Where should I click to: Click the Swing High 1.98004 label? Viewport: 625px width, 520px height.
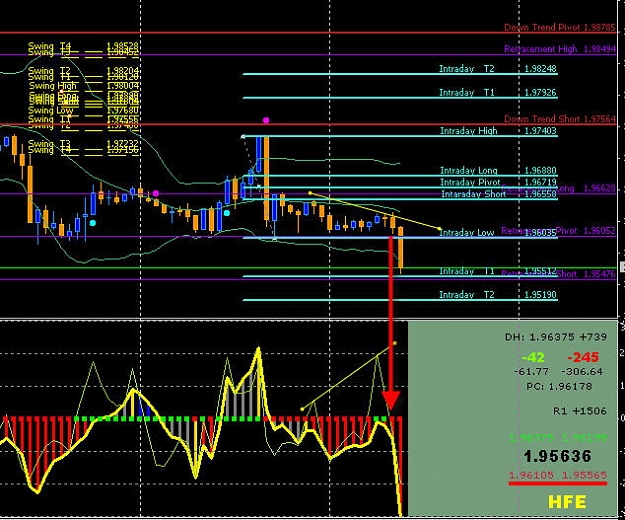[x=84, y=86]
